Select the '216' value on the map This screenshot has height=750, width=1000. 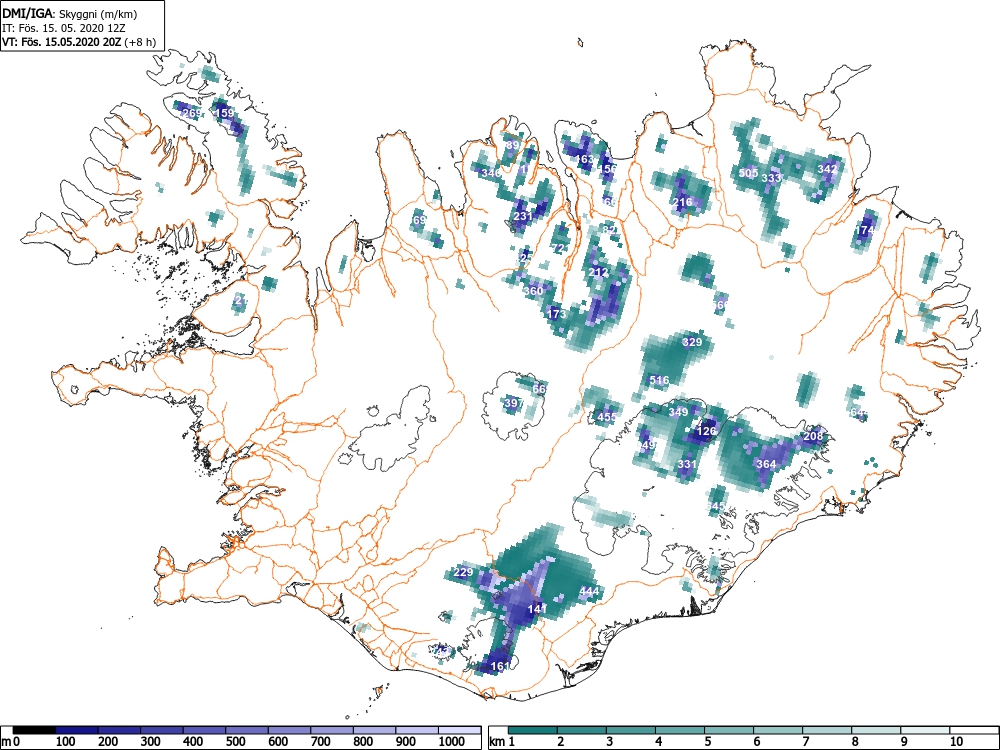click(x=682, y=202)
